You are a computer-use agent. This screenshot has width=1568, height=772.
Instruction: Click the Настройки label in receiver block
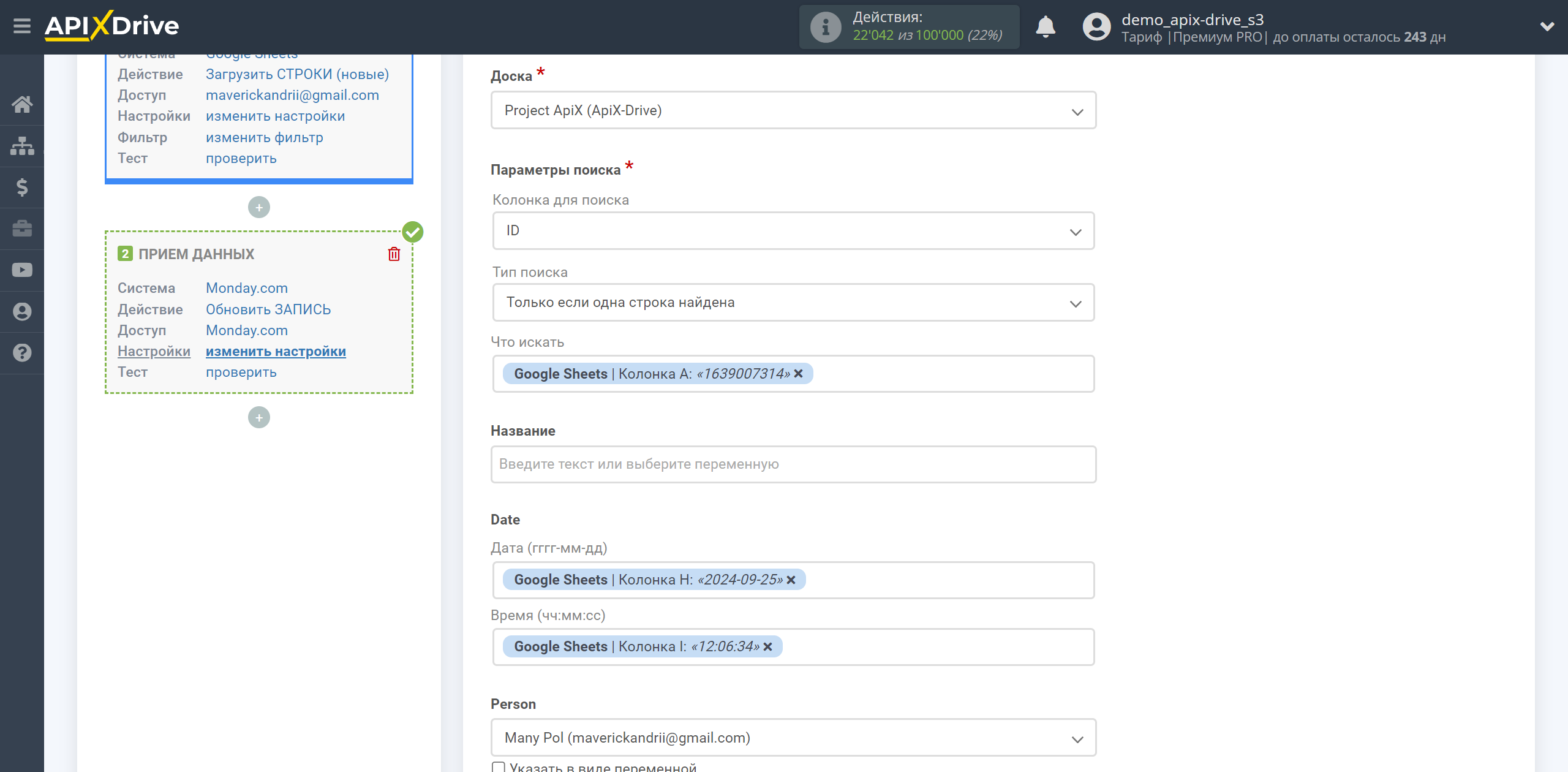154,351
